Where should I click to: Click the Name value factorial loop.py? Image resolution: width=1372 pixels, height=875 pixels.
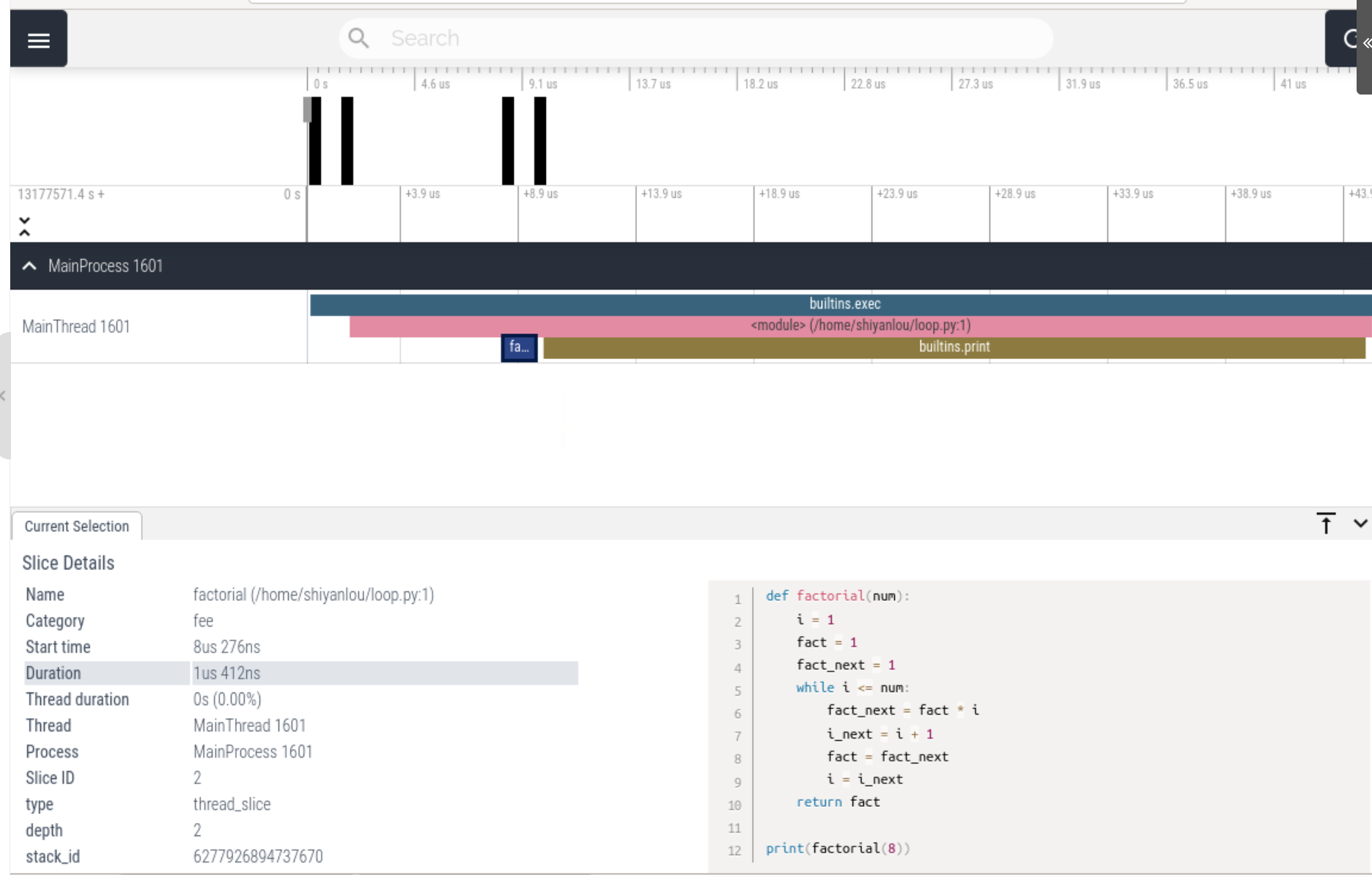(x=314, y=594)
